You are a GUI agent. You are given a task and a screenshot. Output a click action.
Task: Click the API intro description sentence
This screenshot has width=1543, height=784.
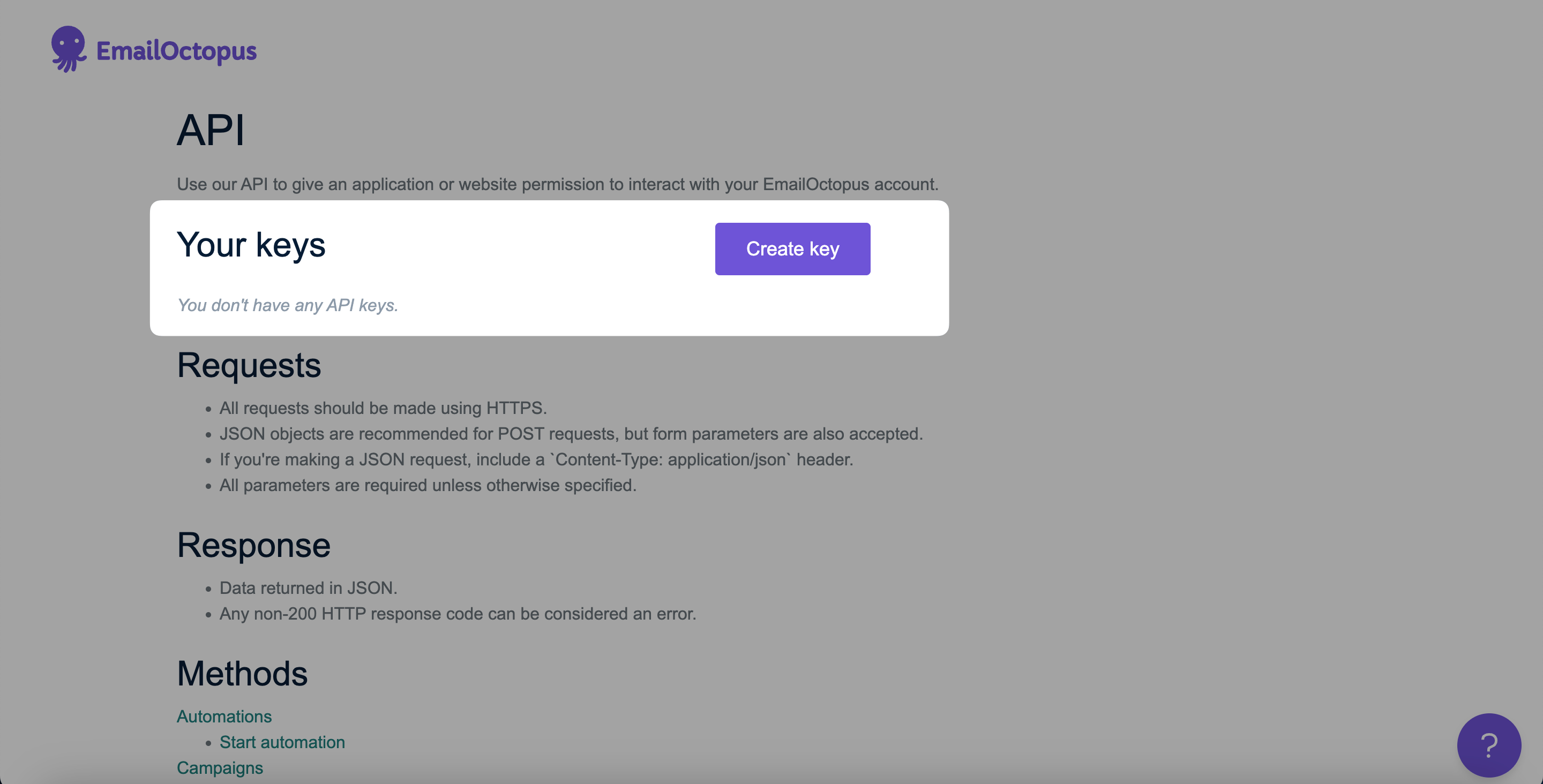(x=557, y=184)
